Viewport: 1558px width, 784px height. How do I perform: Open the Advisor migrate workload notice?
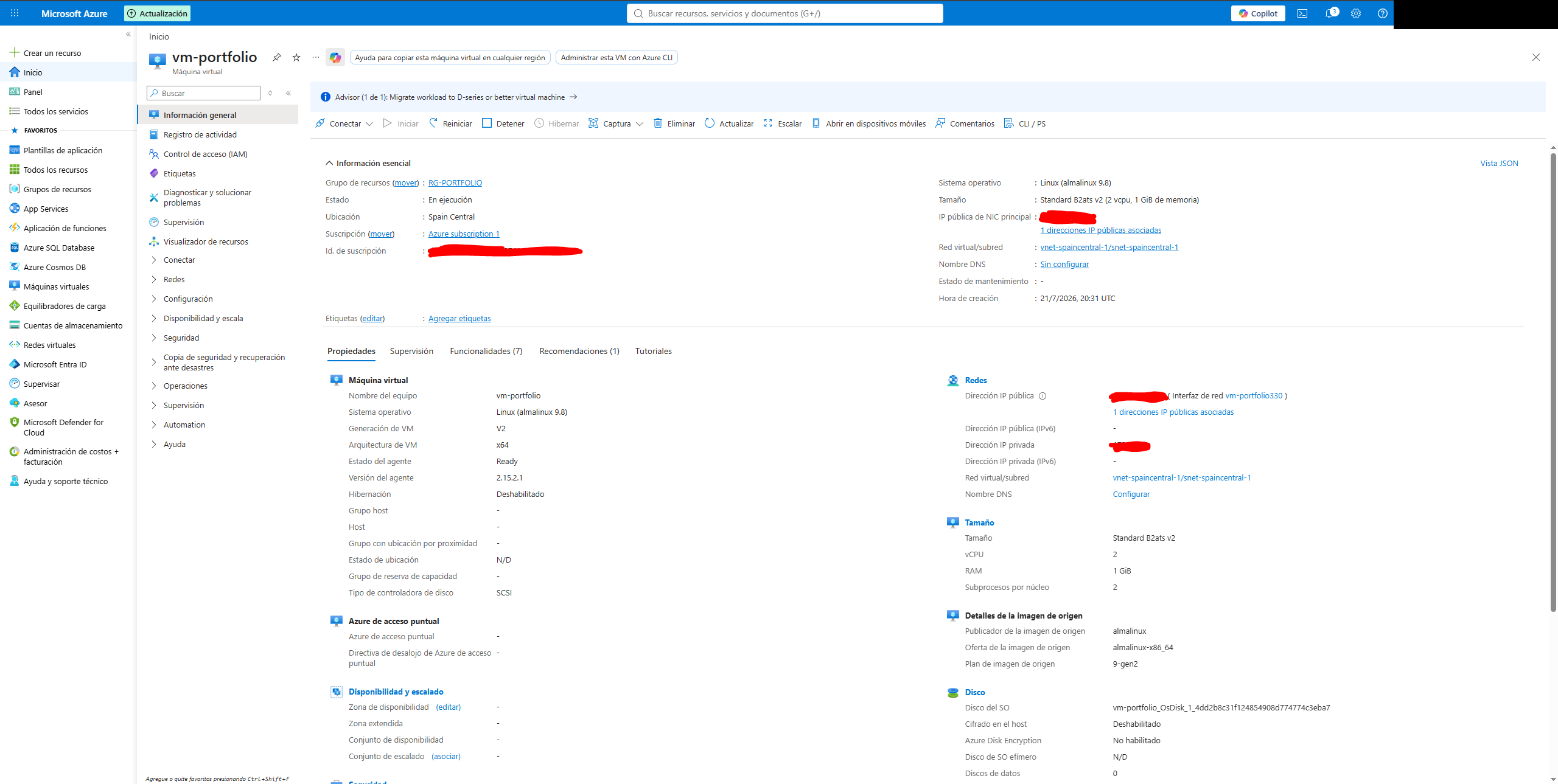tap(456, 97)
